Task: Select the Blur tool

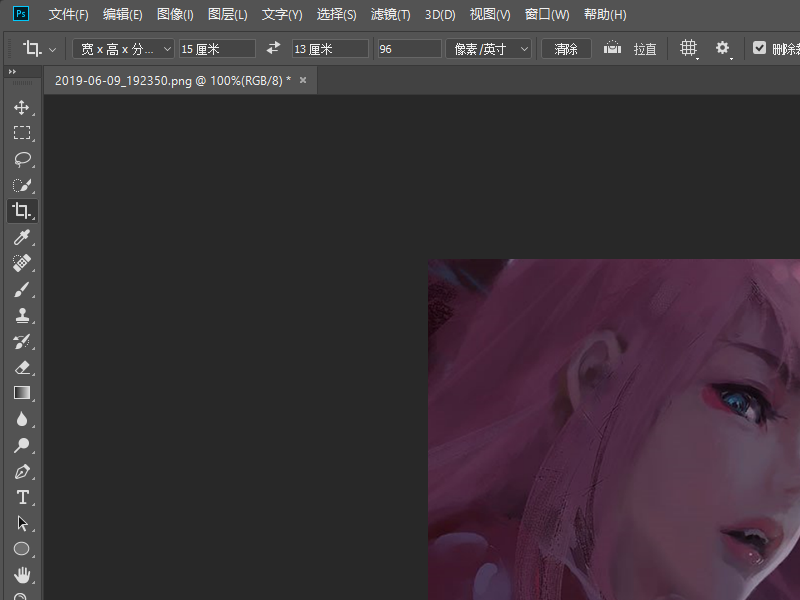Action: point(21,419)
